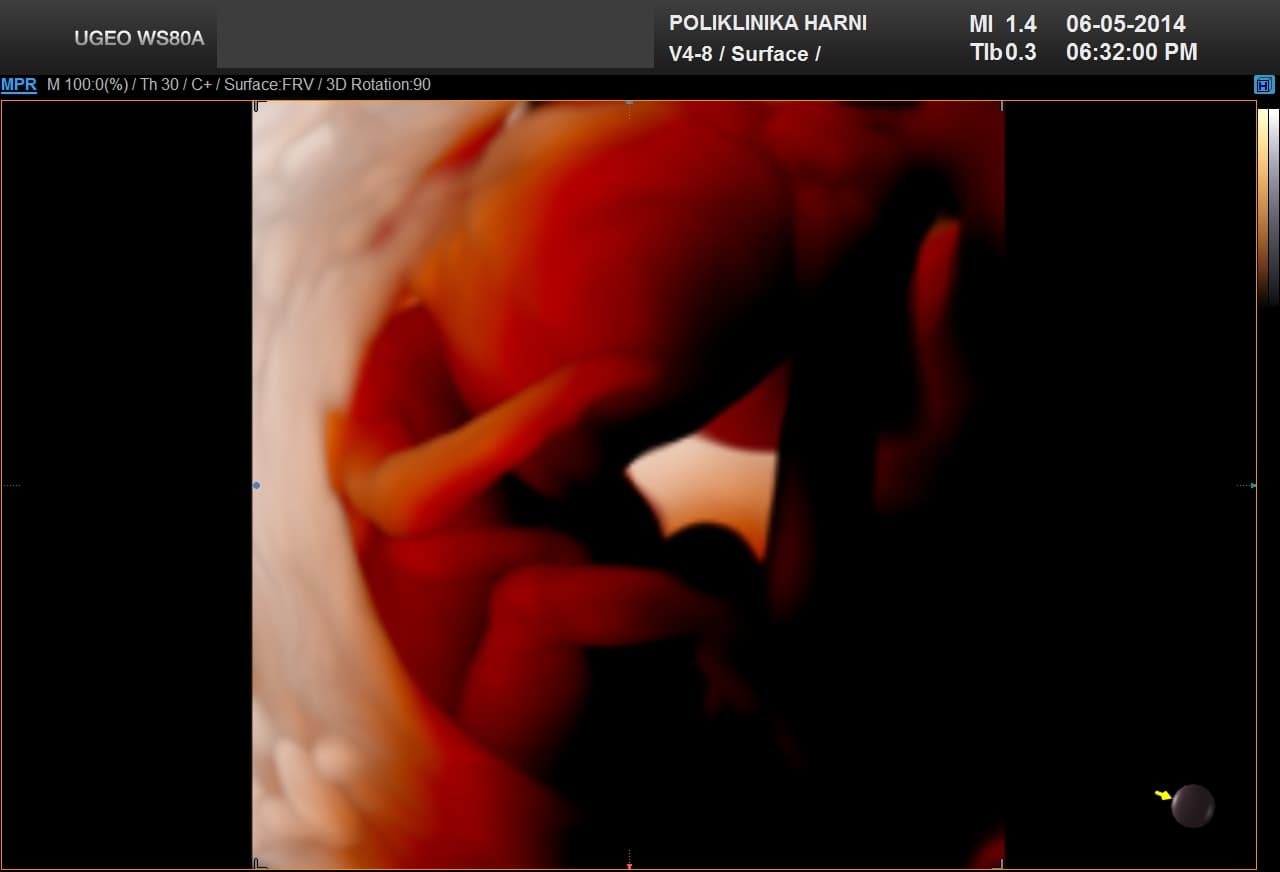Click the top-right ROI corner bracket
This screenshot has height=872, width=1280.
[x=1001, y=105]
